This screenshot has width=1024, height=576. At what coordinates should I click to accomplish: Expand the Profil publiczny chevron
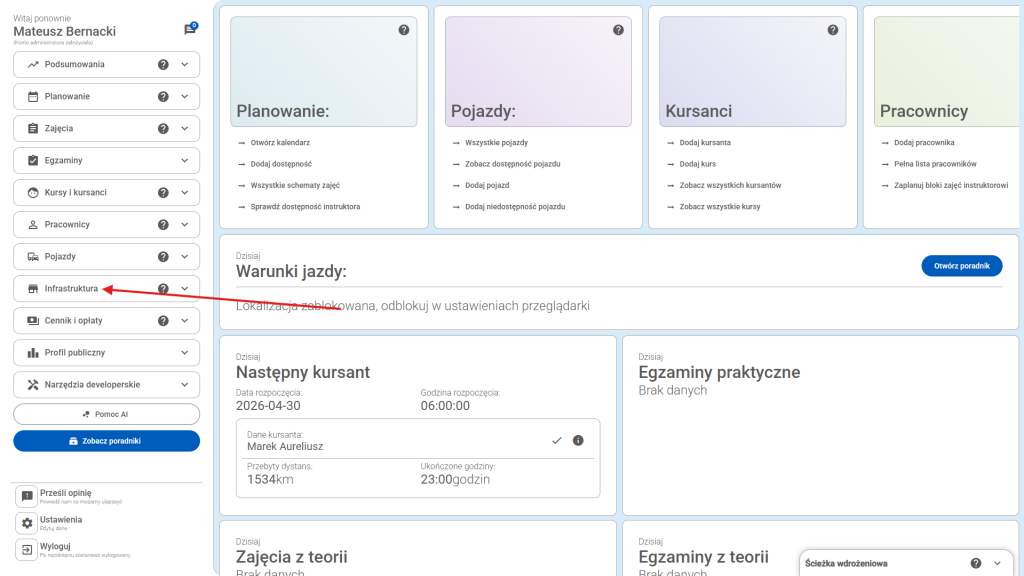point(184,353)
